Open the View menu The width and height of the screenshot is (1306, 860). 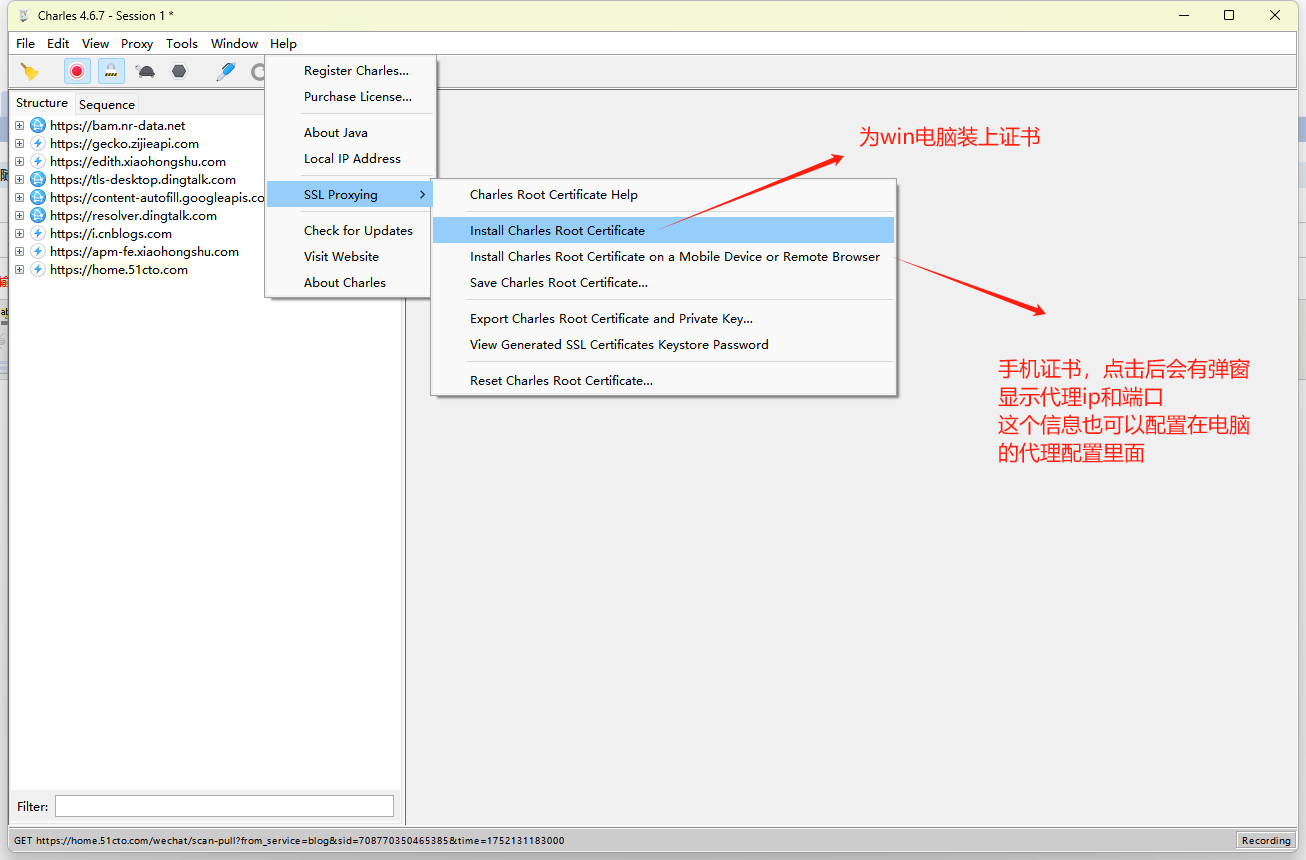coord(95,43)
